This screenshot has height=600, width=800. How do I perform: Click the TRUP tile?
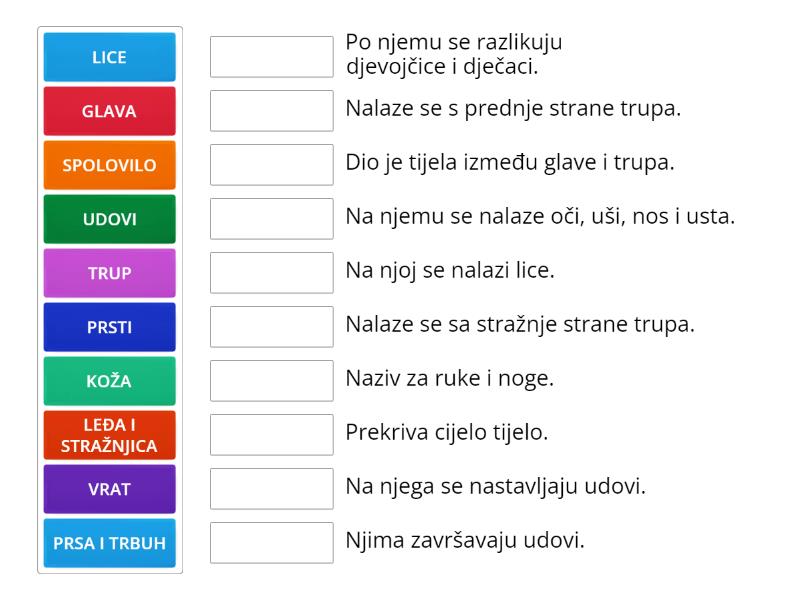[x=109, y=273]
